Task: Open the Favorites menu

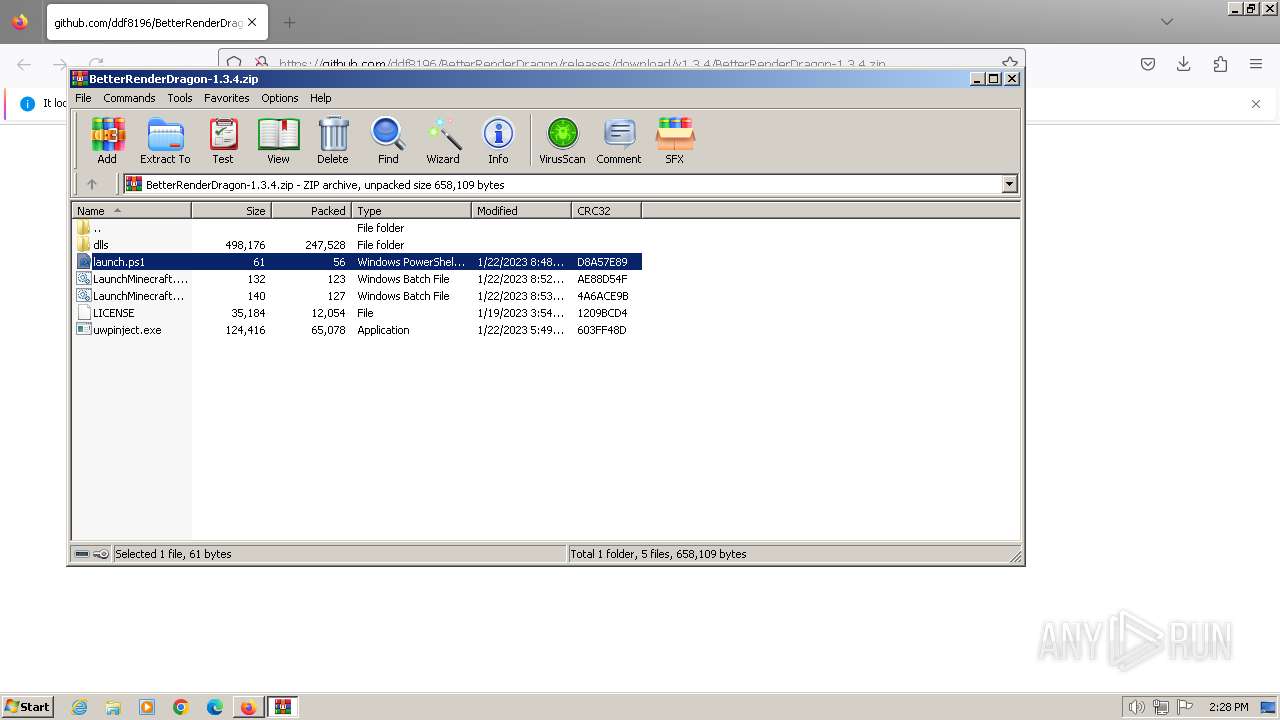Action: [x=227, y=98]
